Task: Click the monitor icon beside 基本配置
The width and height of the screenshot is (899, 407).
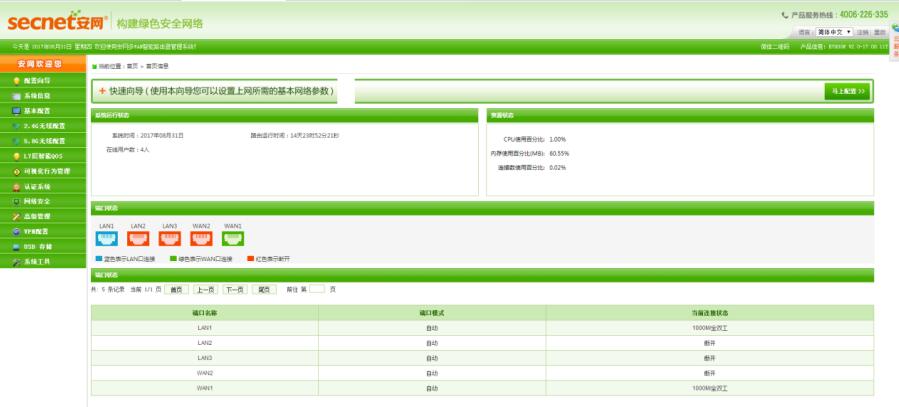Action: tap(17, 111)
